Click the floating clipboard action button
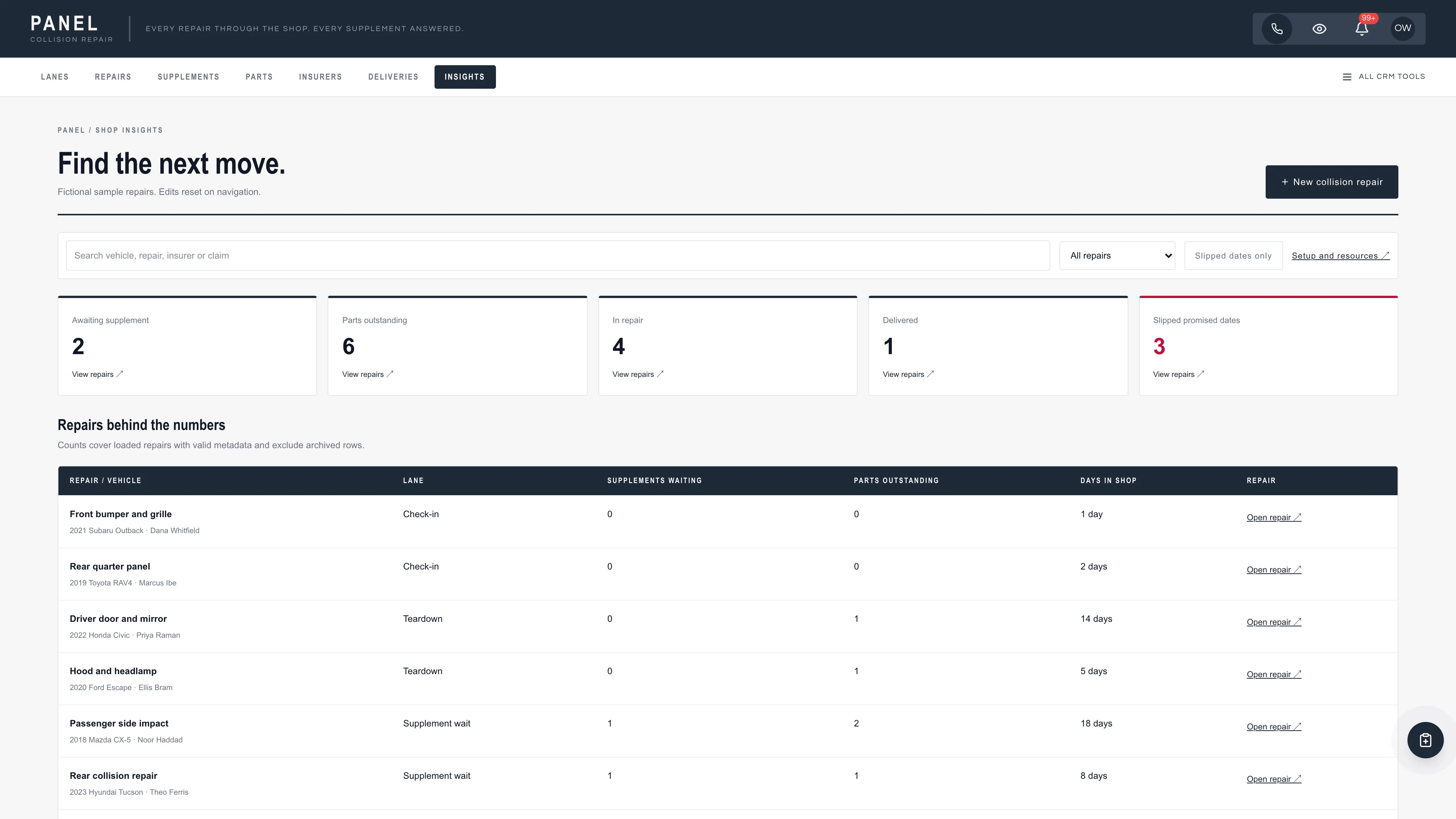 pyautogui.click(x=1425, y=740)
